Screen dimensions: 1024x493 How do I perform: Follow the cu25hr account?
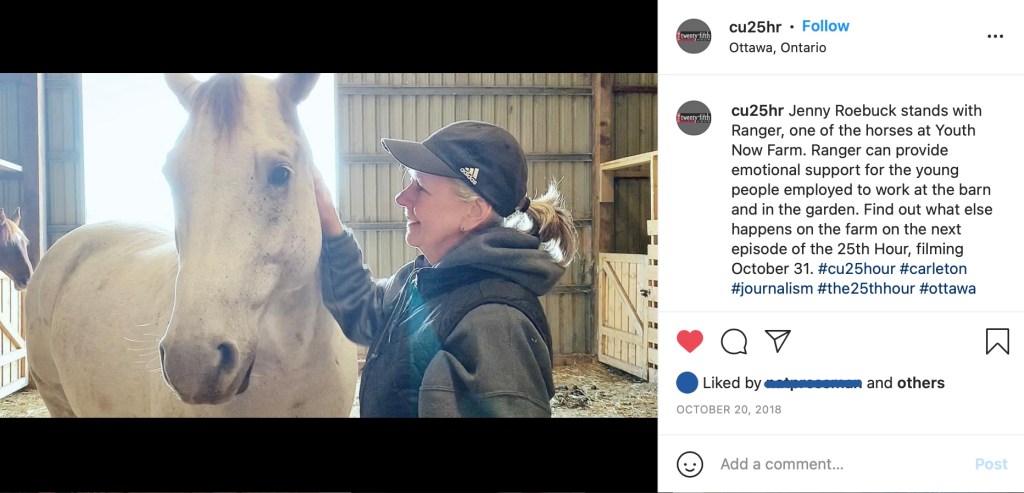pos(825,26)
